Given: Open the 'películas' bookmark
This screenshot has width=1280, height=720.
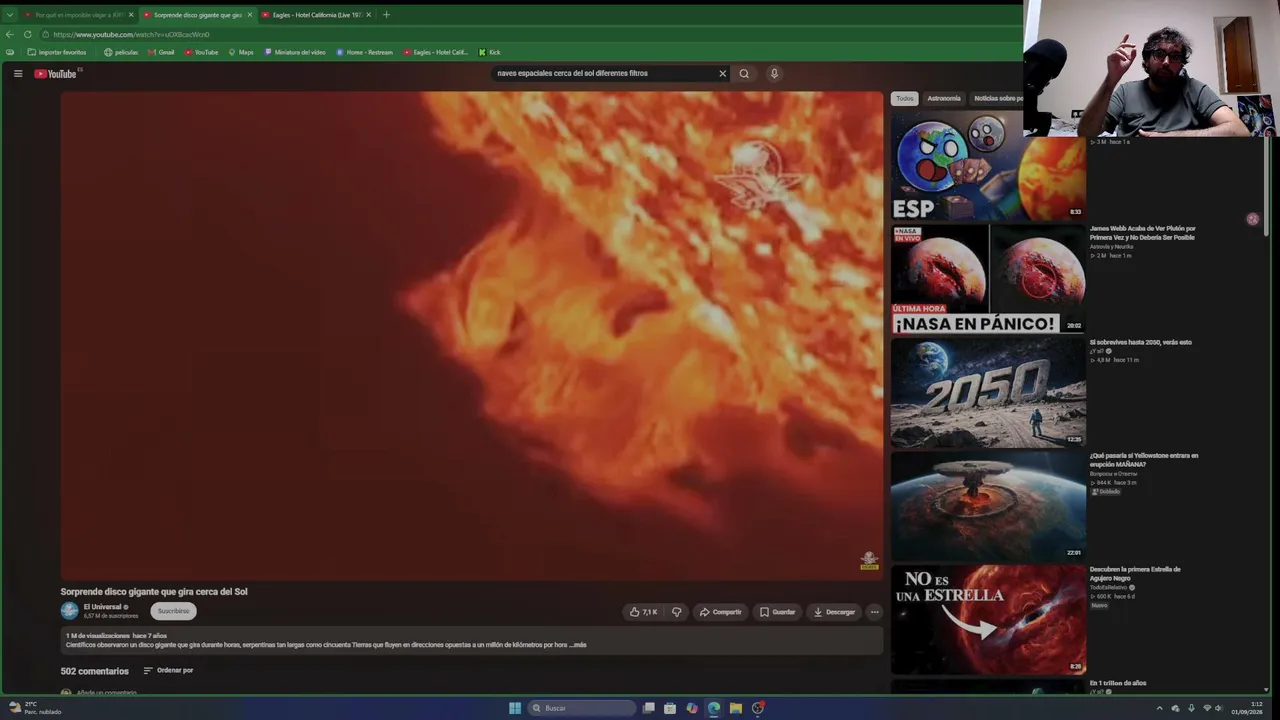Looking at the screenshot, I should (x=121, y=52).
